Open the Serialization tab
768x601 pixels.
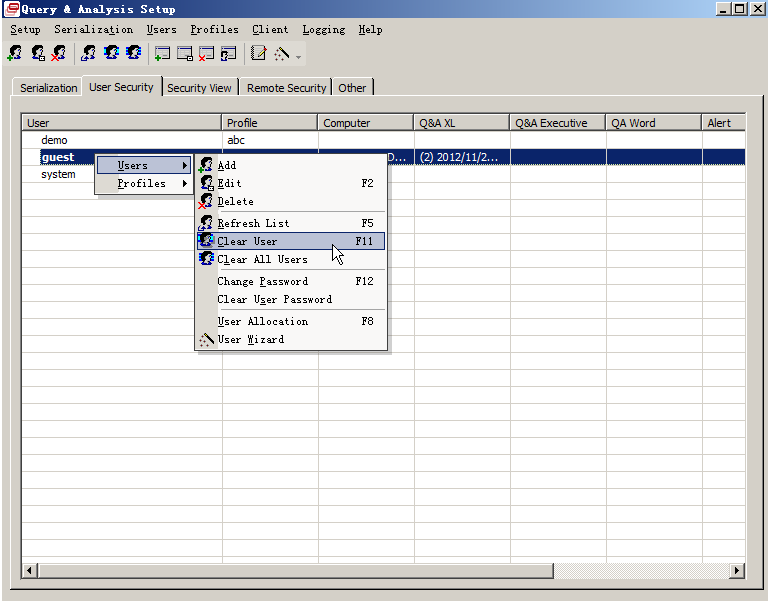click(48, 88)
